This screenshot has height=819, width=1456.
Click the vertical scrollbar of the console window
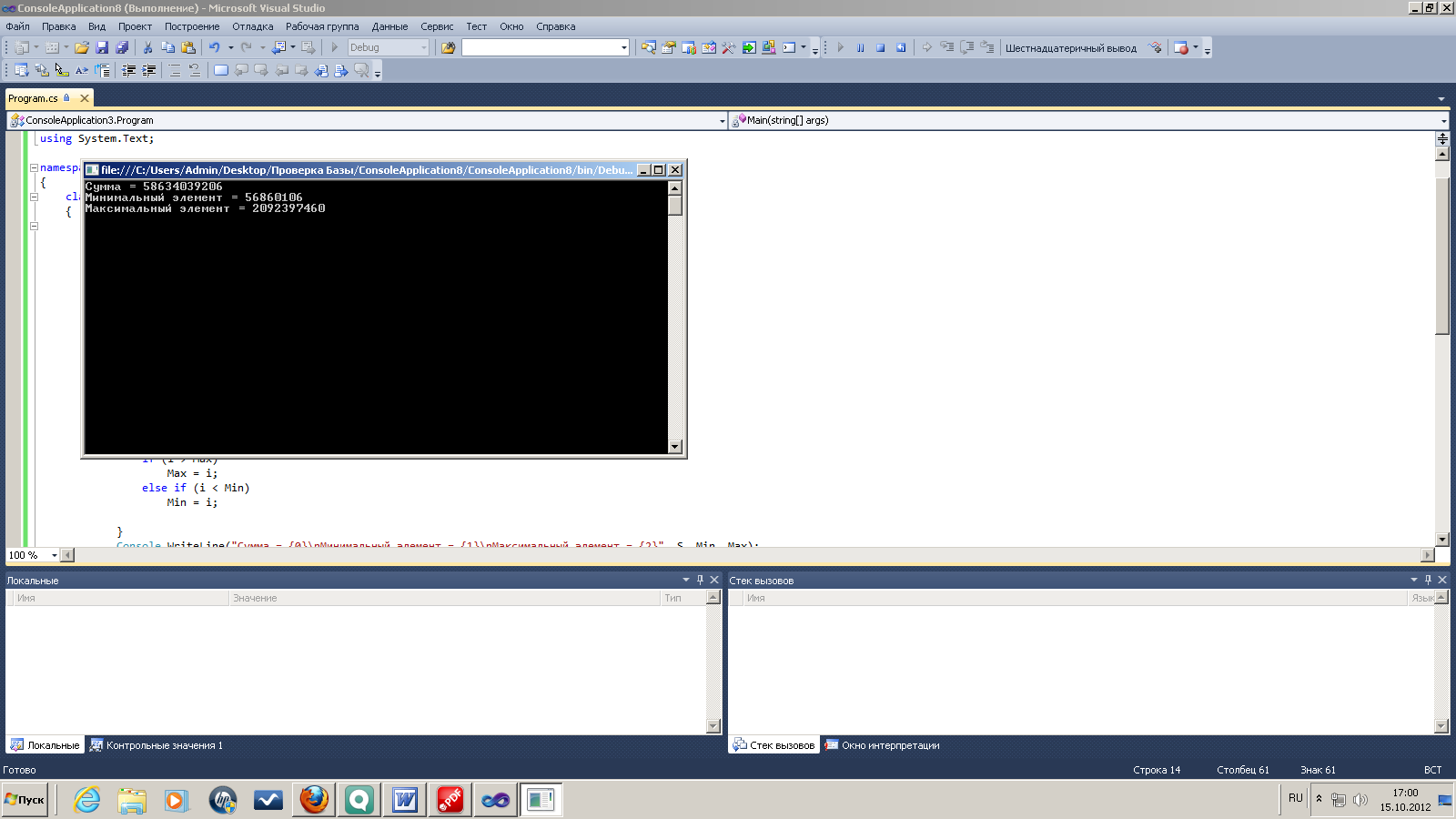pos(675,317)
